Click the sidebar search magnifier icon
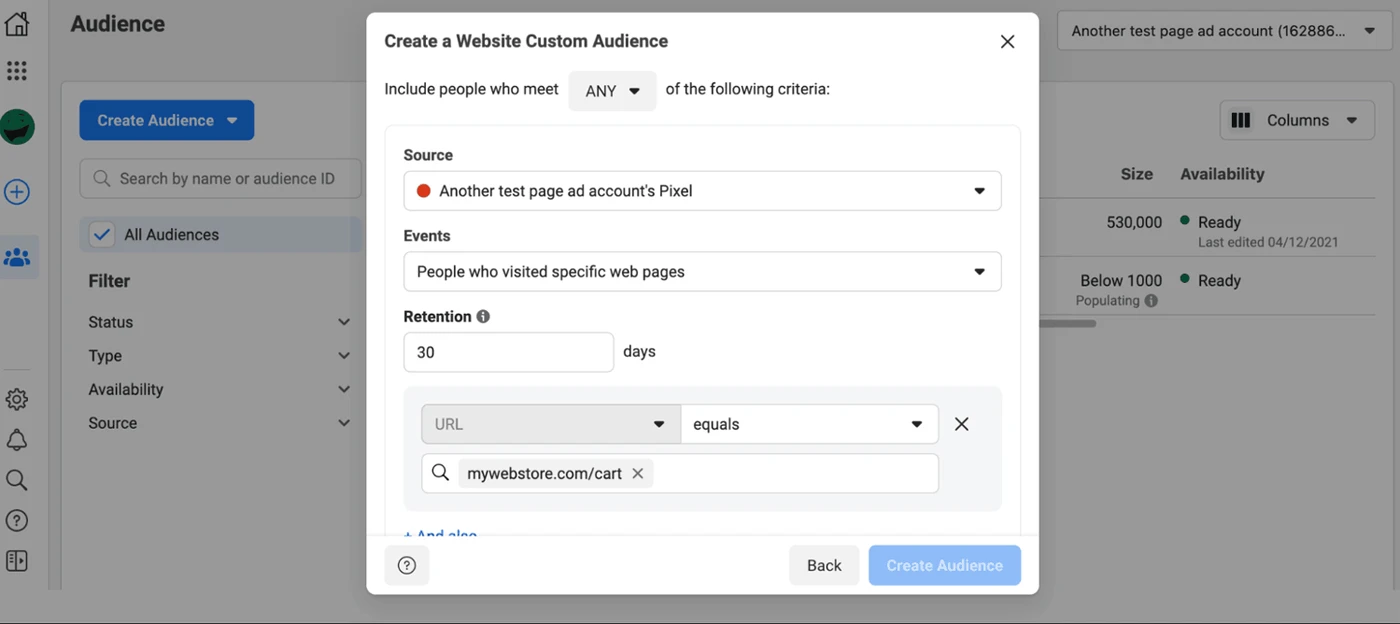The image size is (1400, 624). click(x=17, y=481)
